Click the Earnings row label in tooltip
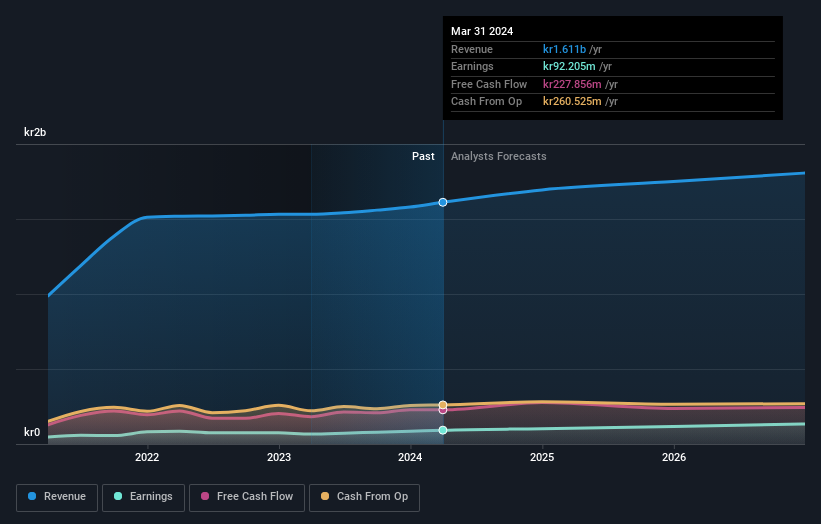821x524 pixels. click(x=472, y=66)
